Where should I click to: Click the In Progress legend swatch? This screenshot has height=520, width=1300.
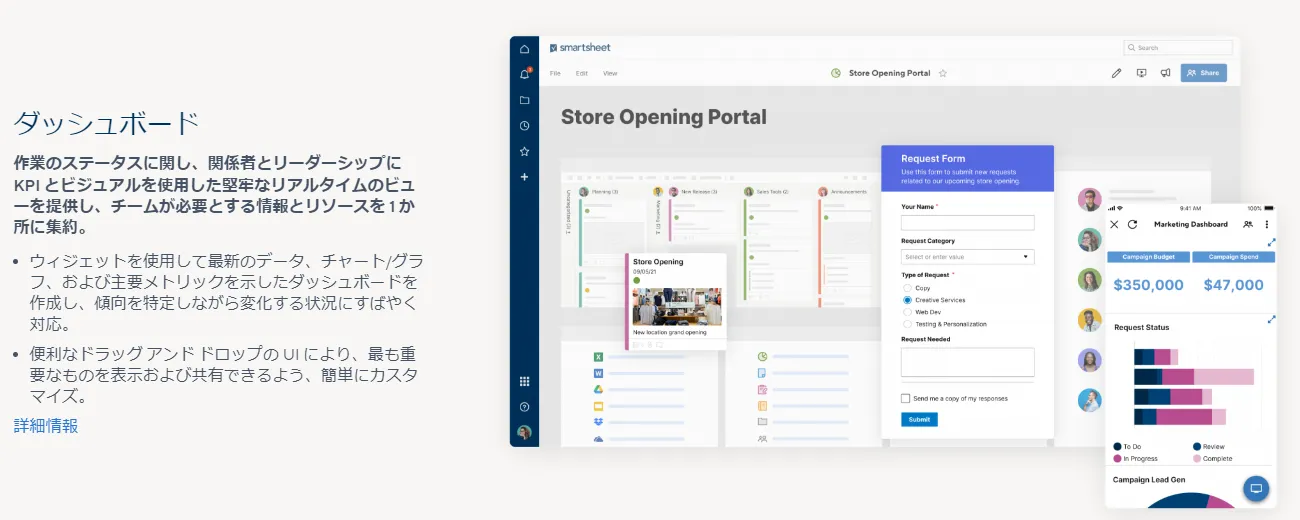[x=1117, y=459]
